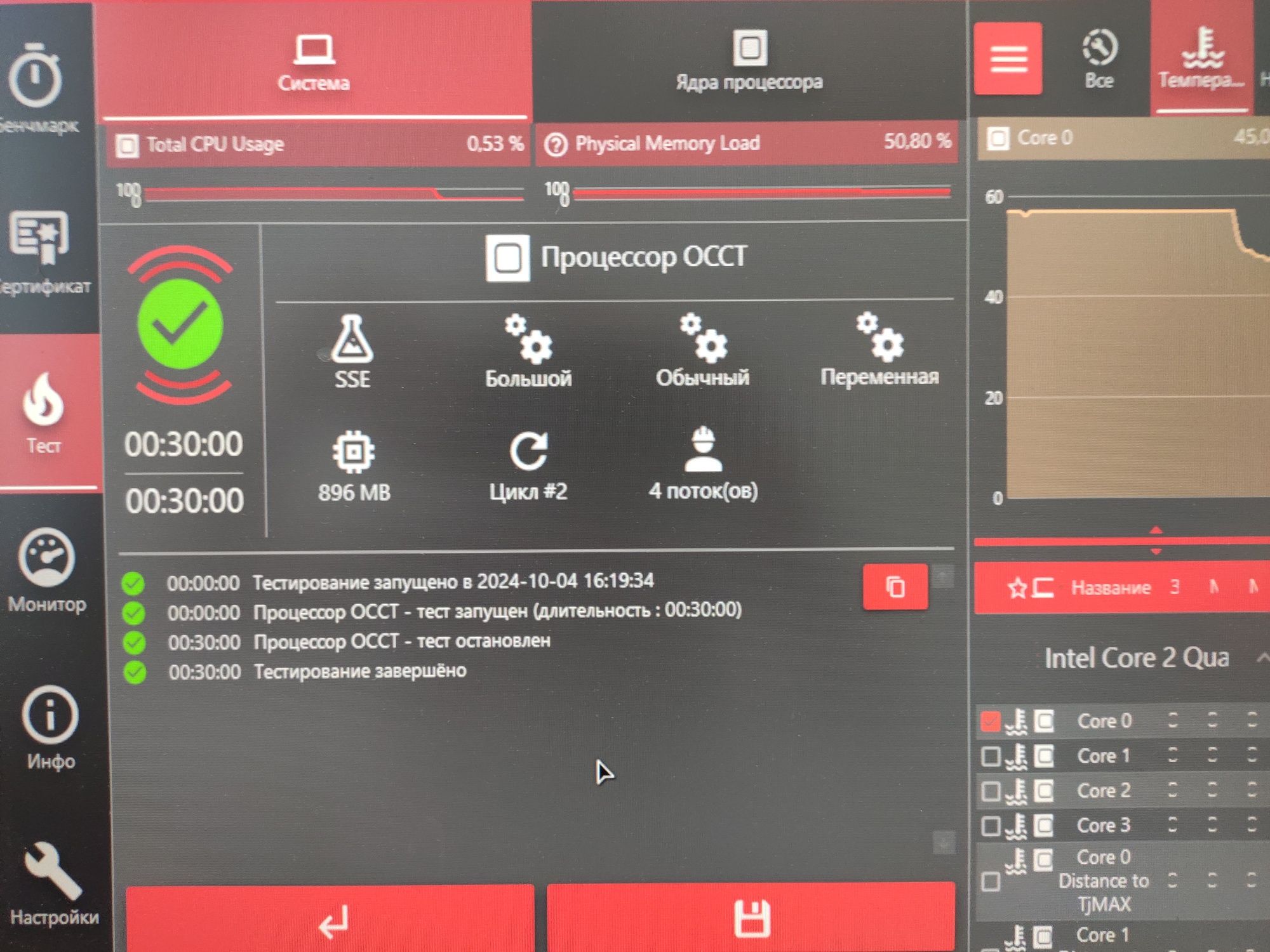Open the Certificate section in sidebar
Screen dimensions: 1270x952
pos(39,253)
